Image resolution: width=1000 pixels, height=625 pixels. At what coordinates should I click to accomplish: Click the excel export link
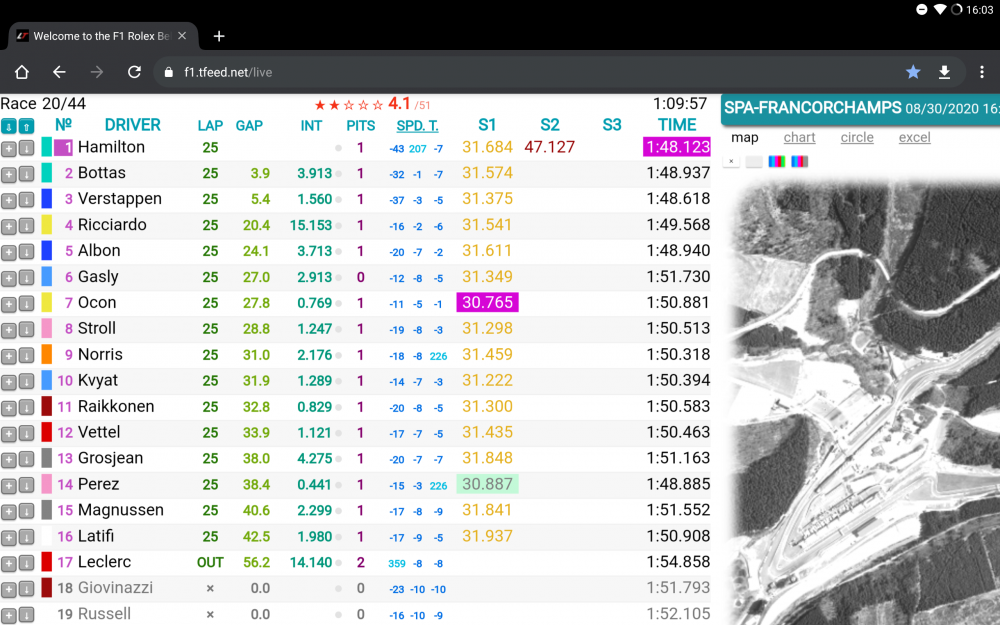(x=914, y=138)
